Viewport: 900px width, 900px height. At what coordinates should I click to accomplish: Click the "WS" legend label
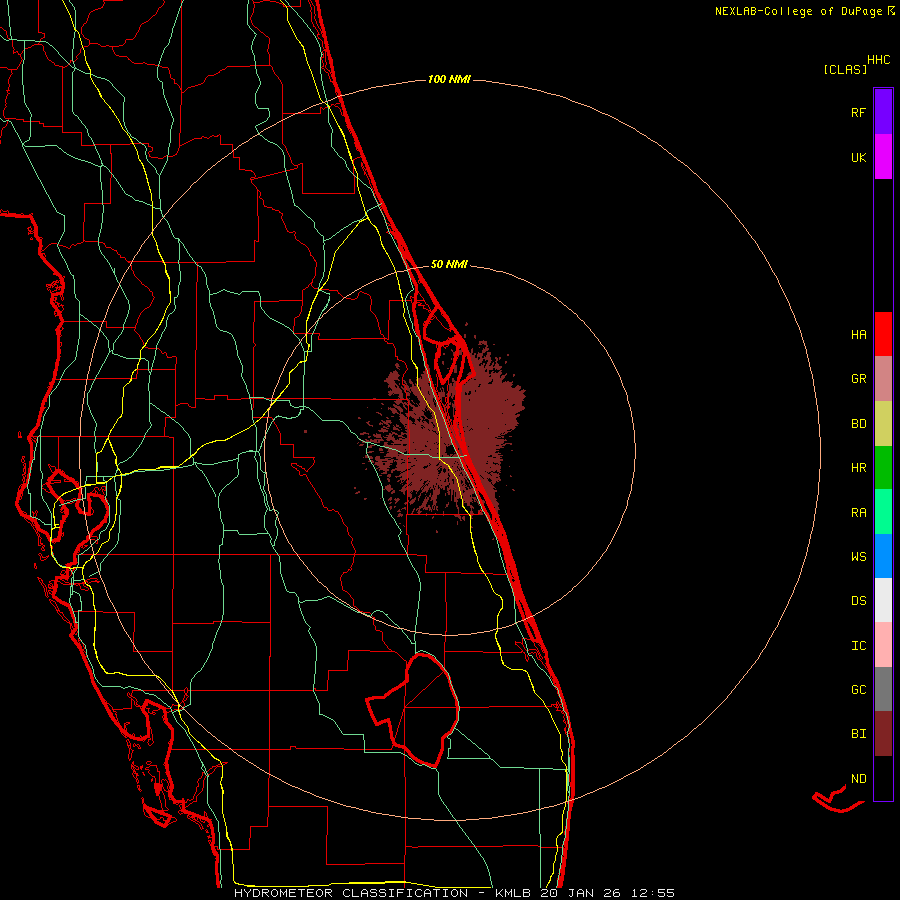point(858,557)
